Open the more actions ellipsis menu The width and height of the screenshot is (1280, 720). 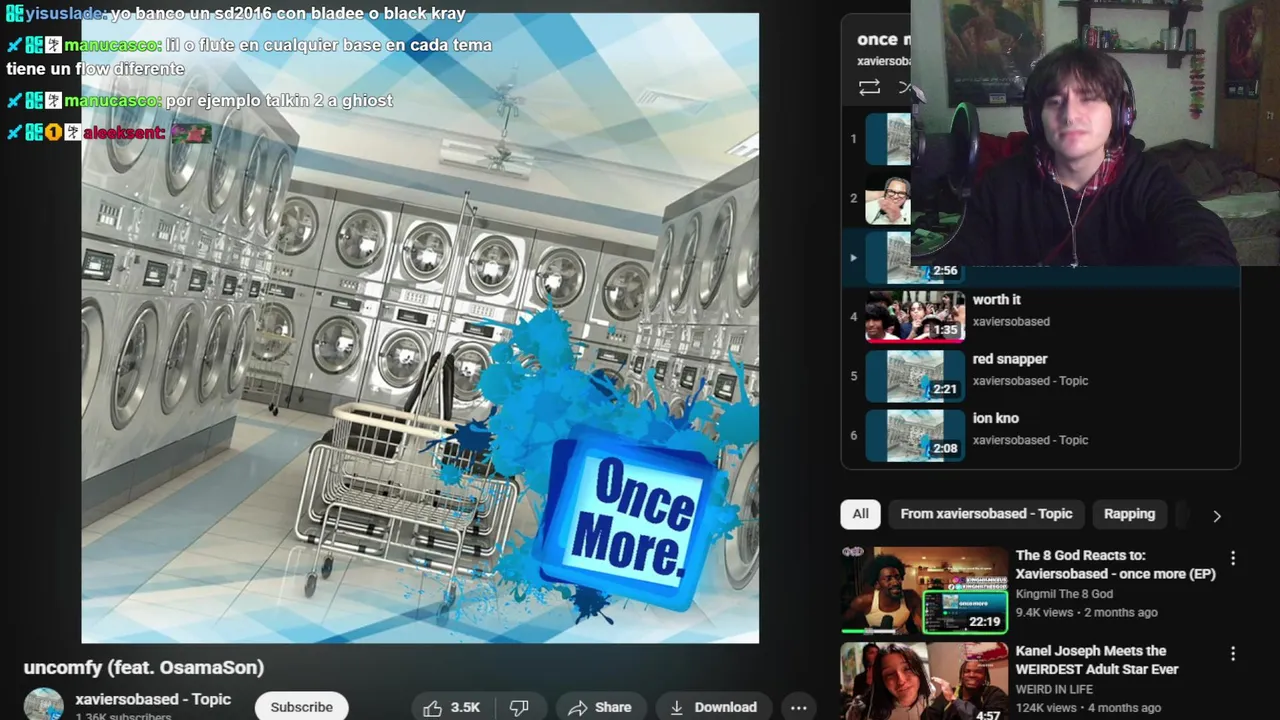coord(798,707)
